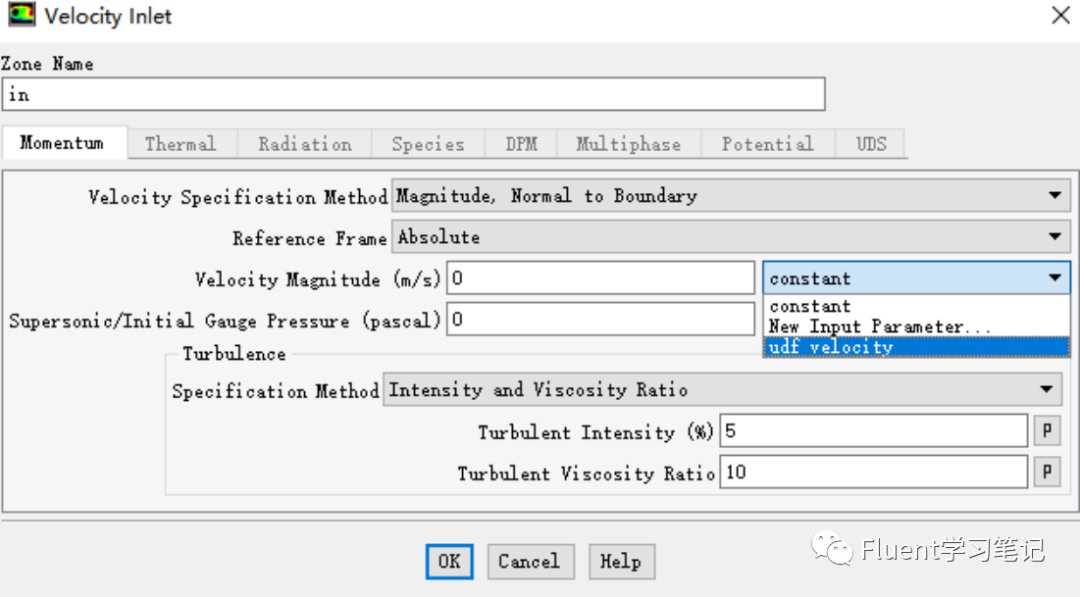This screenshot has width=1080, height=597.
Task: Click the P icon beside Turbulent Viscosity Ratio
Action: coord(1046,472)
